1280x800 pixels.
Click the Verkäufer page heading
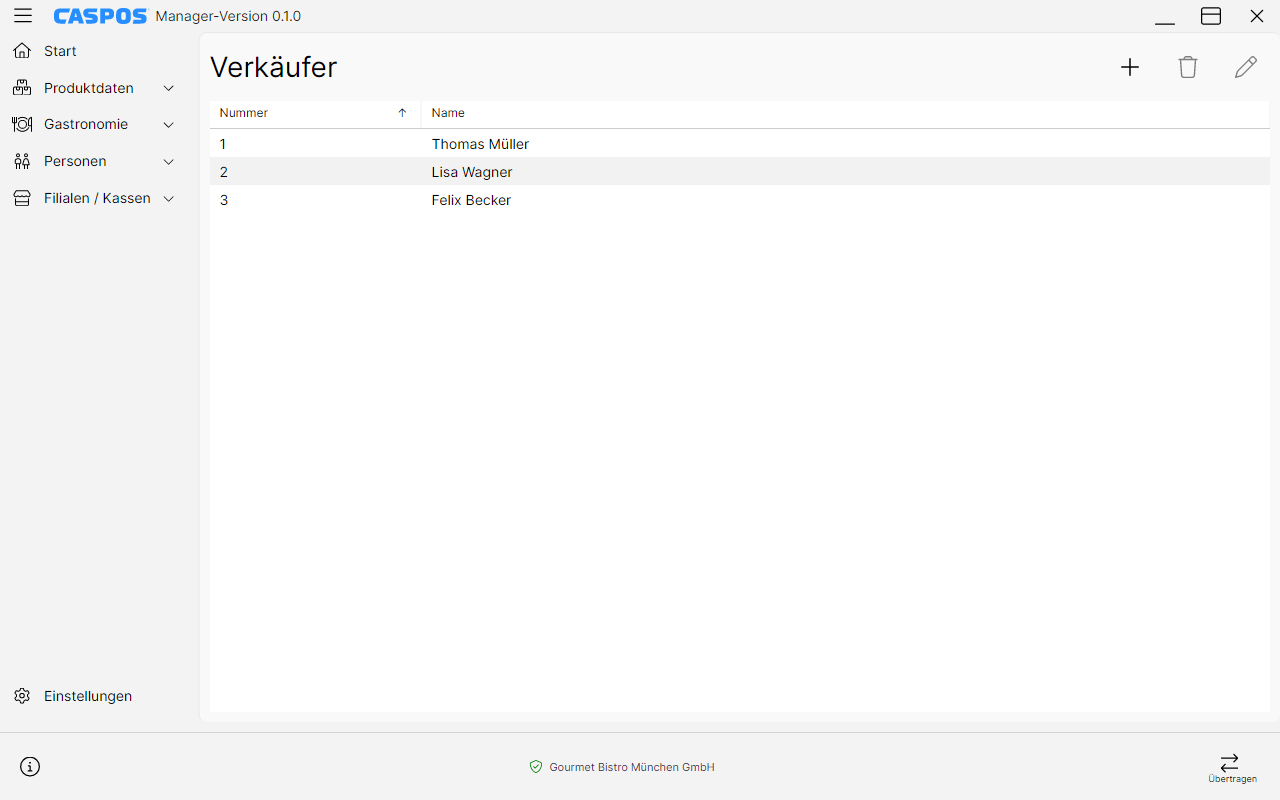click(x=274, y=67)
